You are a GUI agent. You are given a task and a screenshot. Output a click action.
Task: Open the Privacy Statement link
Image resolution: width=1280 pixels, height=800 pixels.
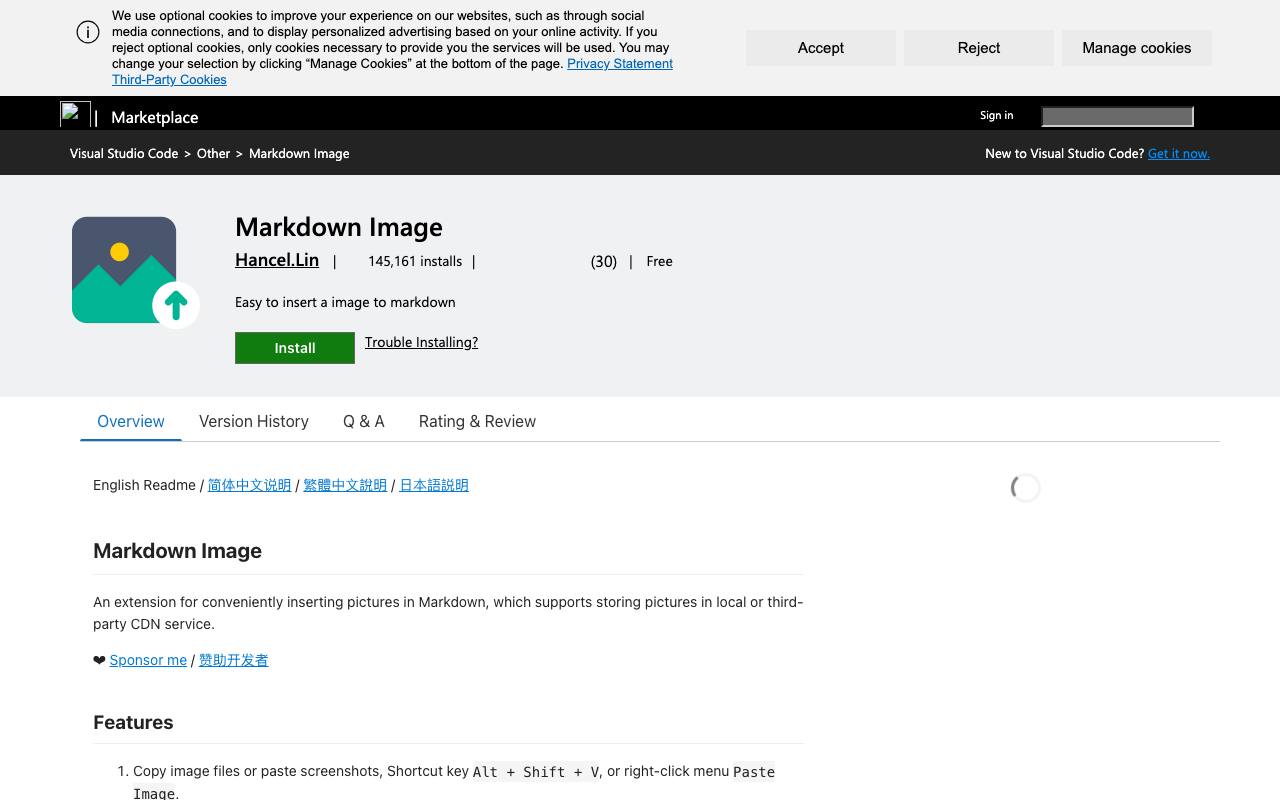pyautogui.click(x=620, y=64)
